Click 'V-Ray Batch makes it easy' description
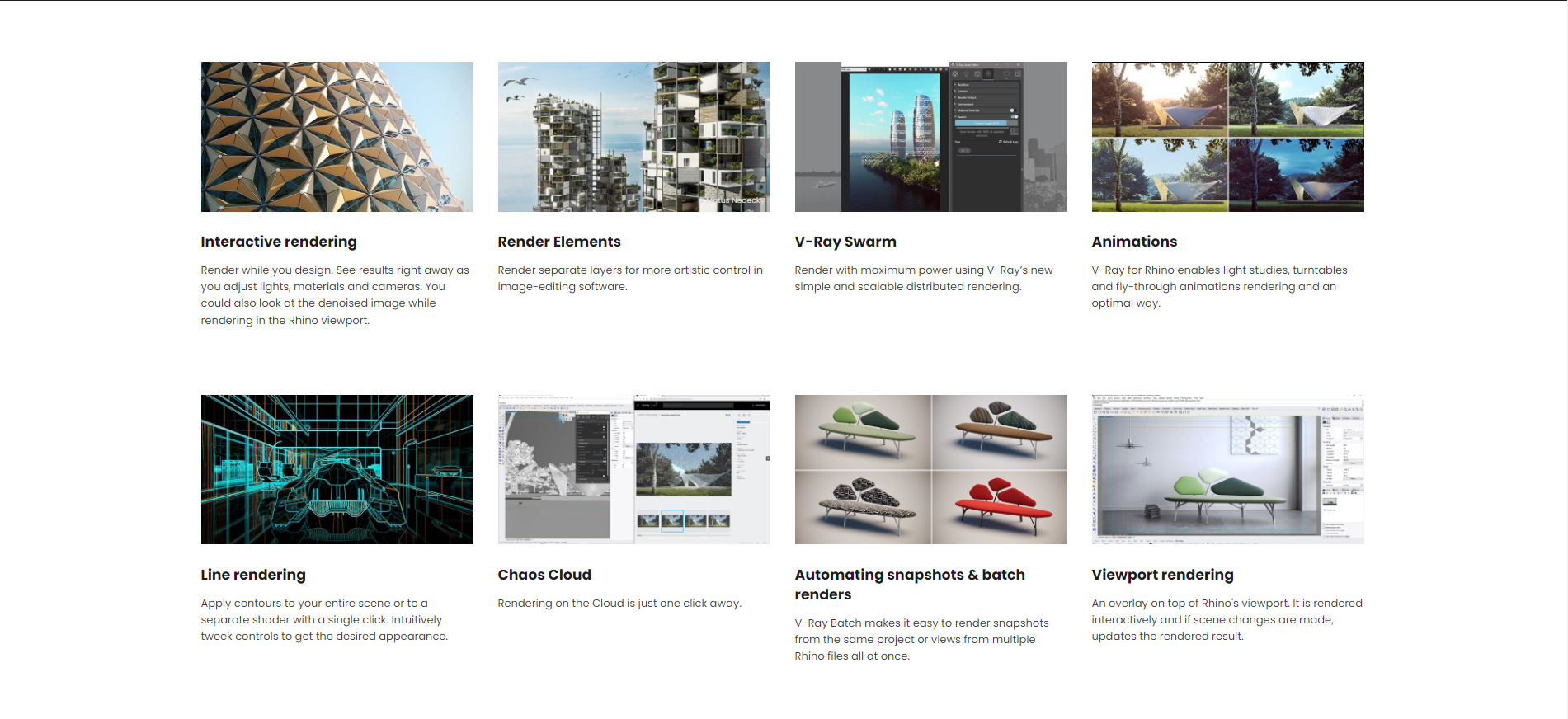1568x719 pixels. tap(921, 640)
